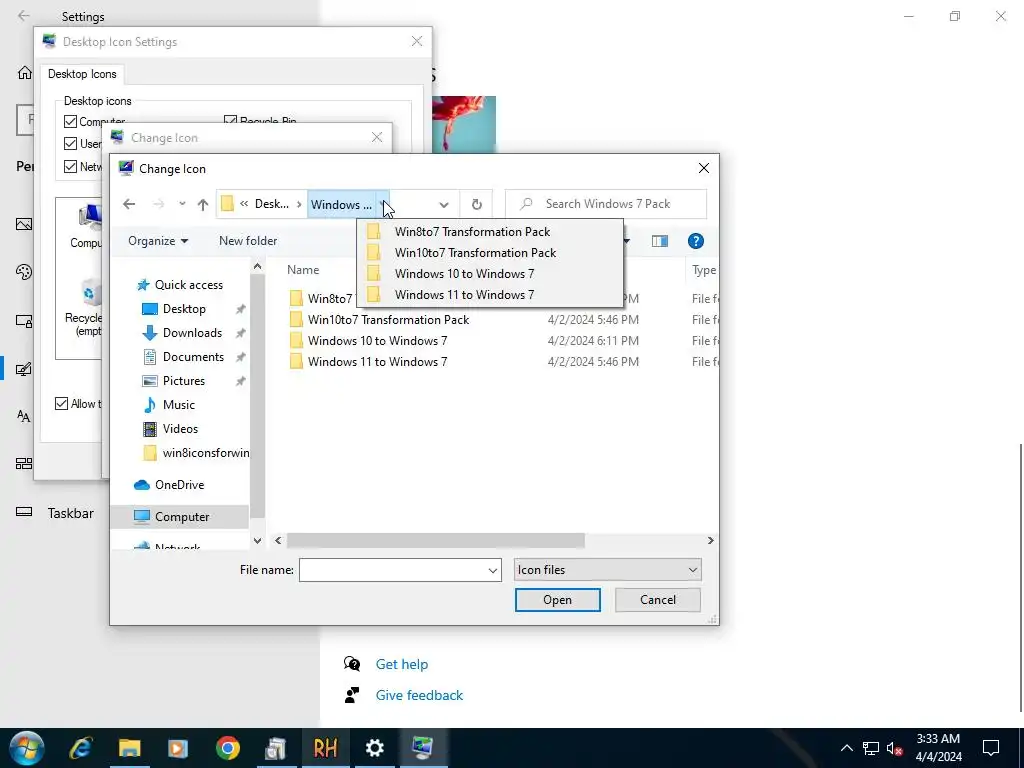
Task: Open Windows 7 Start orb
Action: coord(26,748)
